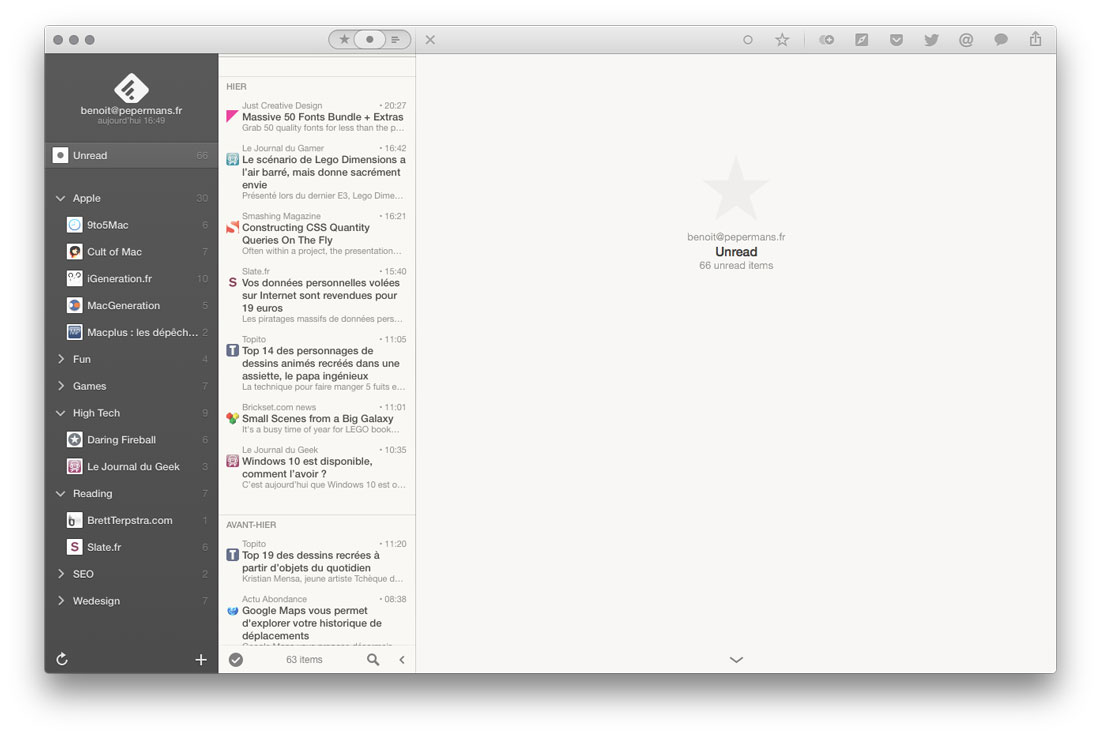Open article Small Scenes from a Big Galaxy
1100x736 pixels.
[317, 418]
